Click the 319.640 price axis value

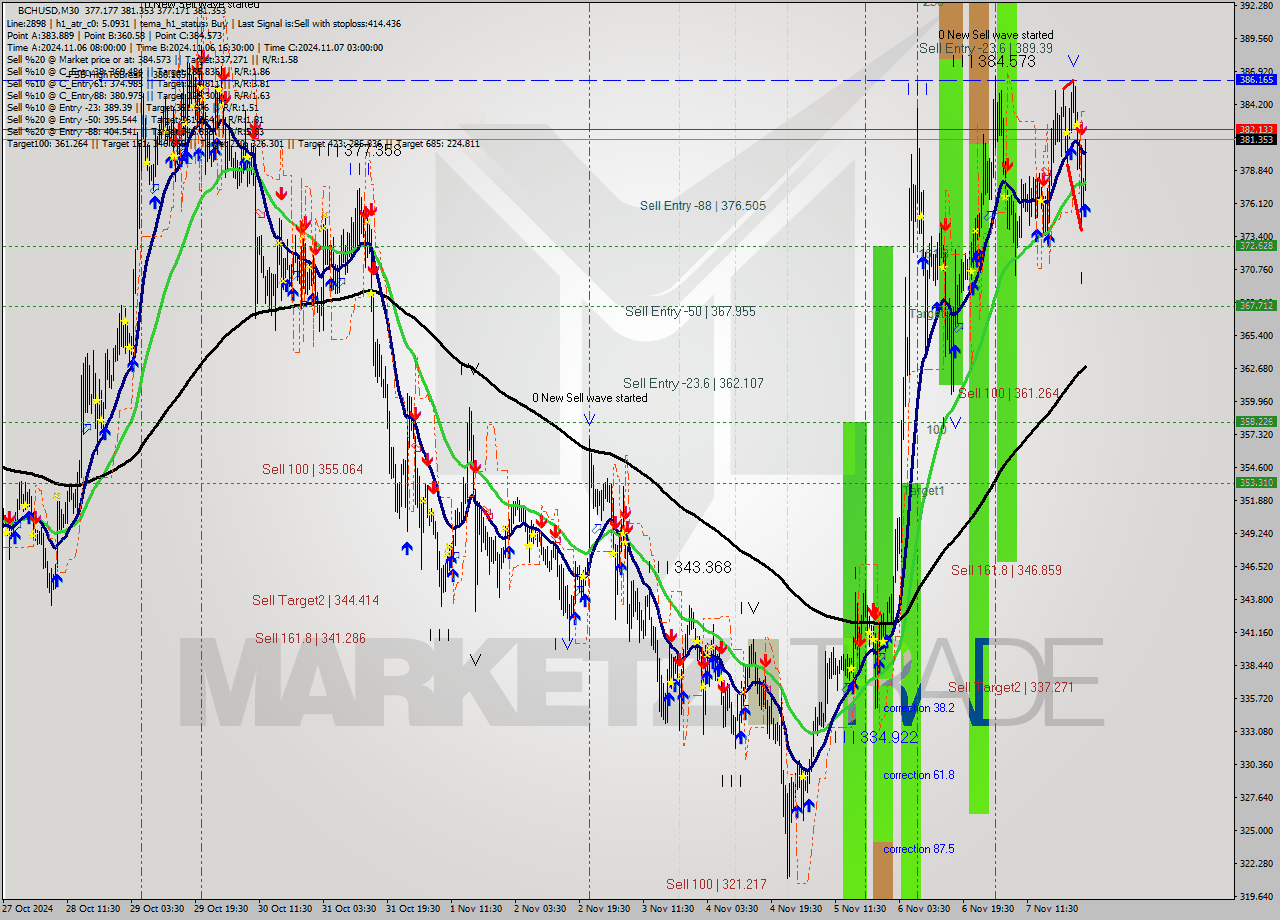coord(1256,896)
